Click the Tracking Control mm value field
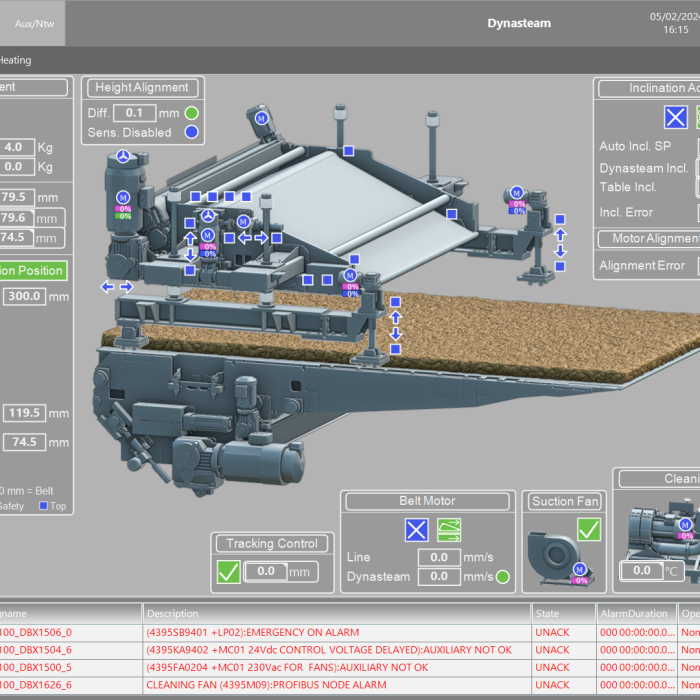The height and width of the screenshot is (700, 700). (x=266, y=572)
